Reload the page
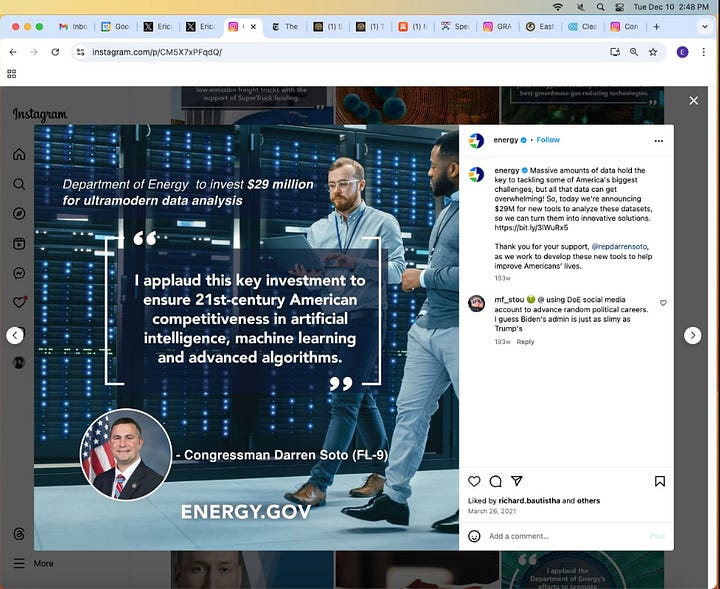Screen dimensions: 720x589 (x=55, y=52)
